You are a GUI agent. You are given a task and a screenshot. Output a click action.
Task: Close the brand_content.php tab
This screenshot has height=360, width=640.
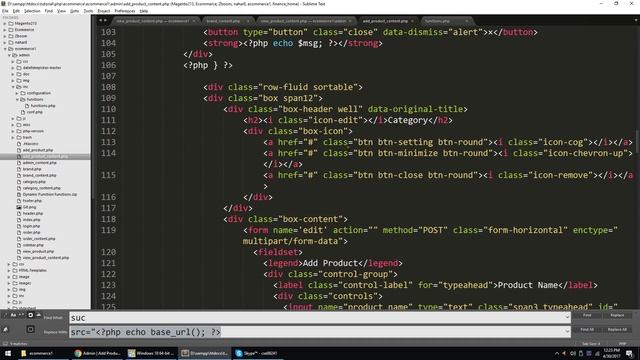(248, 21)
